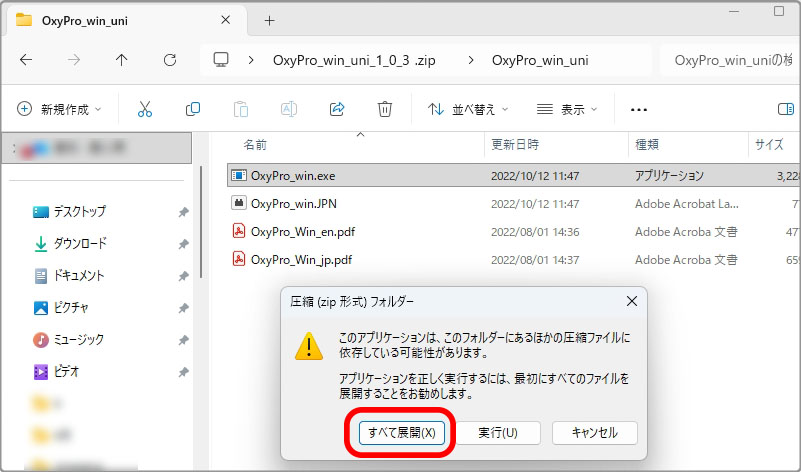Go forward with the right arrow
This screenshot has width=801, height=472.
[x=74, y=60]
